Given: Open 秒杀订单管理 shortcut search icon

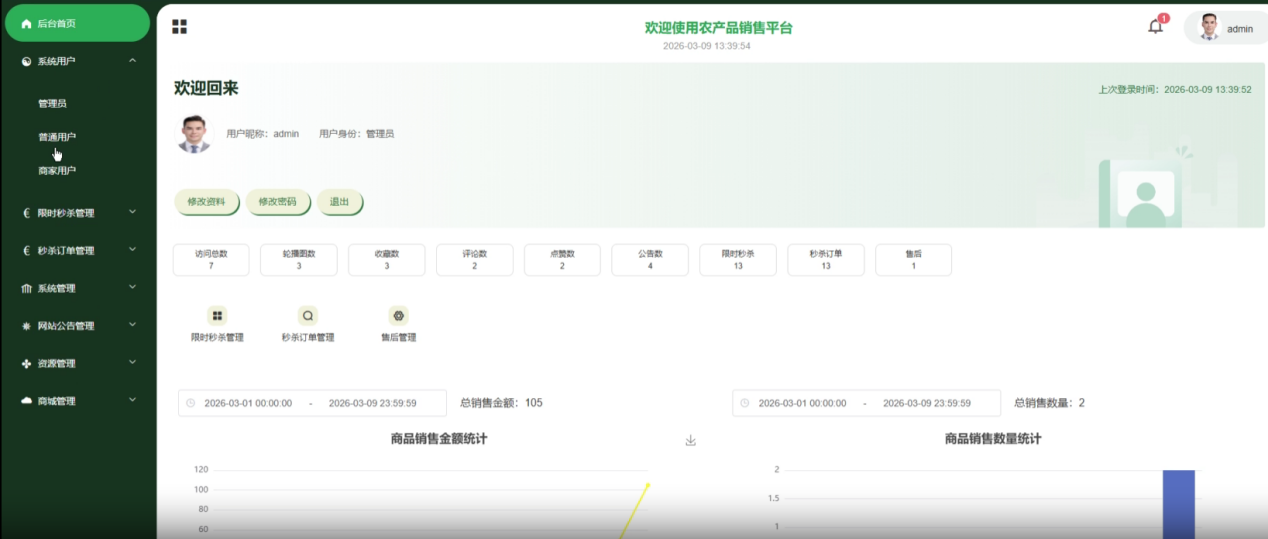Looking at the screenshot, I should [308, 316].
